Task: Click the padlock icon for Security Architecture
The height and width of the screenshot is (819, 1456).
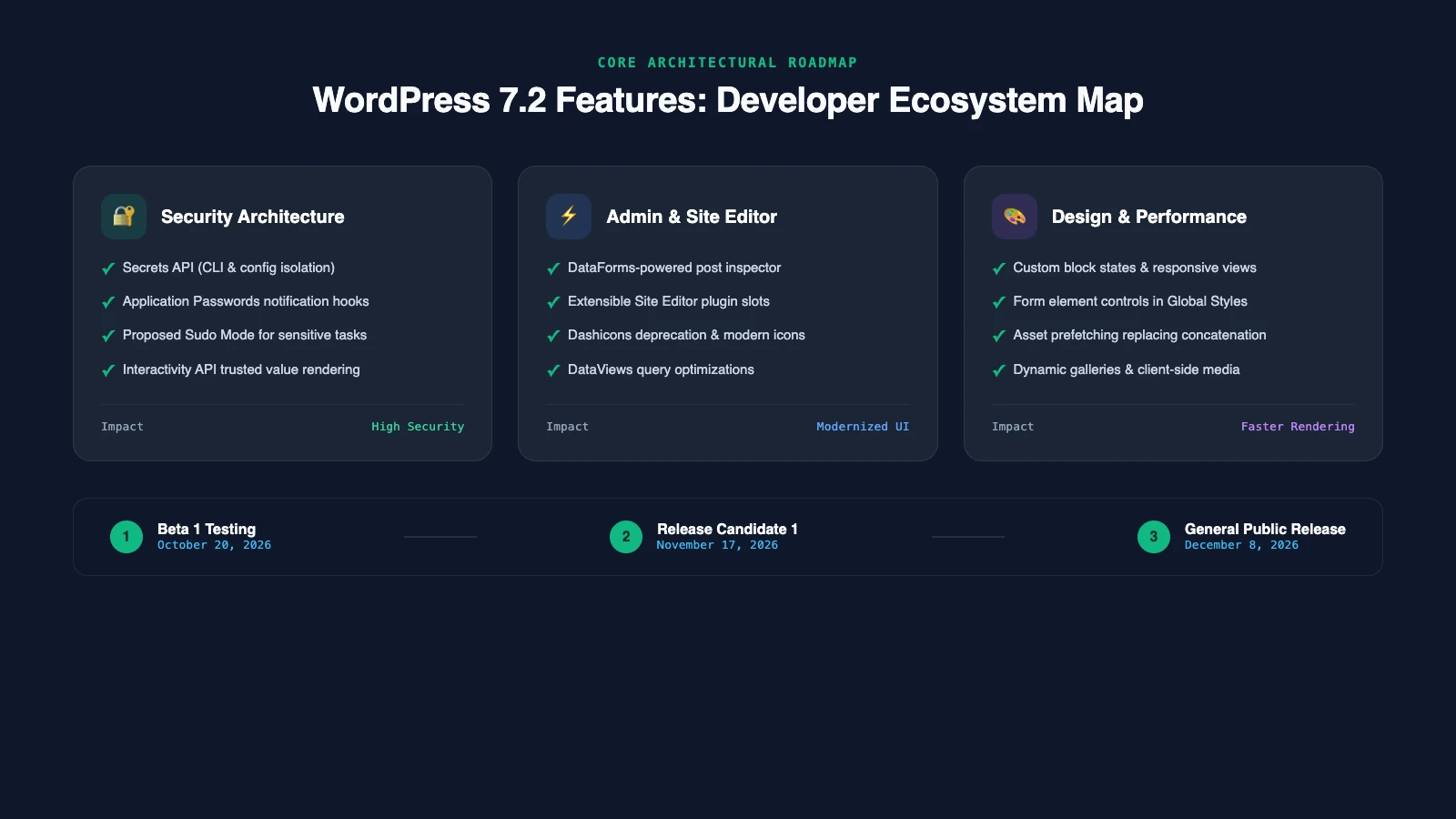Action: point(124,217)
